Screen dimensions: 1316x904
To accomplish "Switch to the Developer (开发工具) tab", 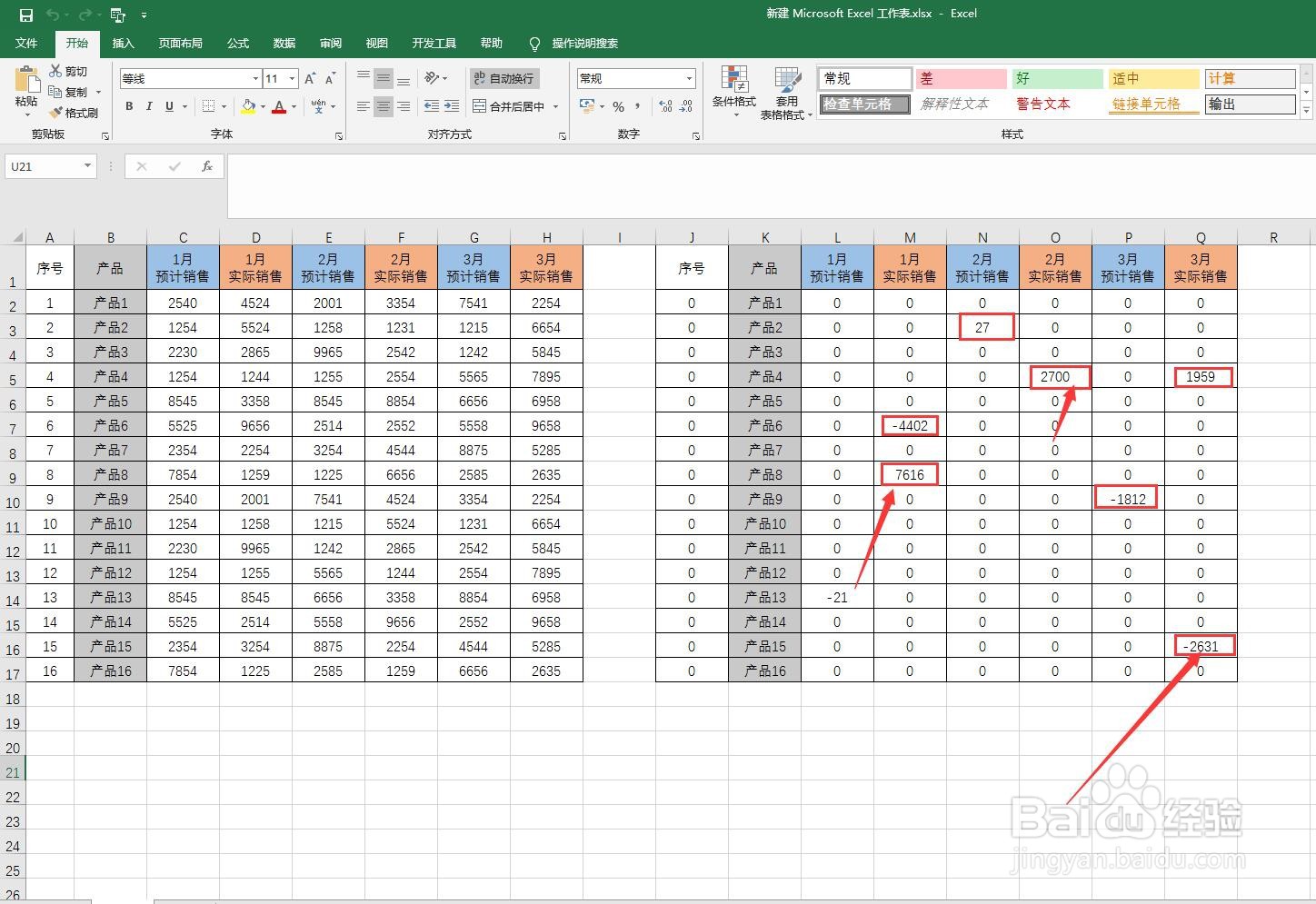I will [x=434, y=44].
